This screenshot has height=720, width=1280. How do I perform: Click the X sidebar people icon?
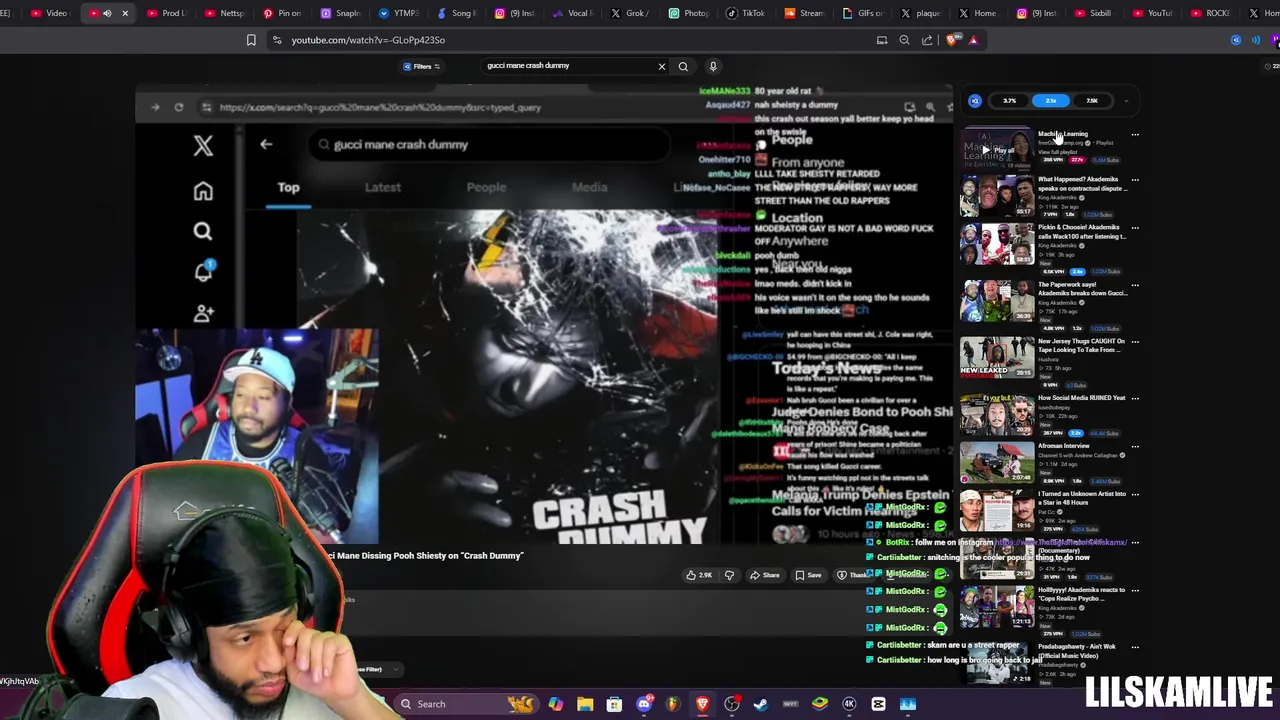click(203, 313)
